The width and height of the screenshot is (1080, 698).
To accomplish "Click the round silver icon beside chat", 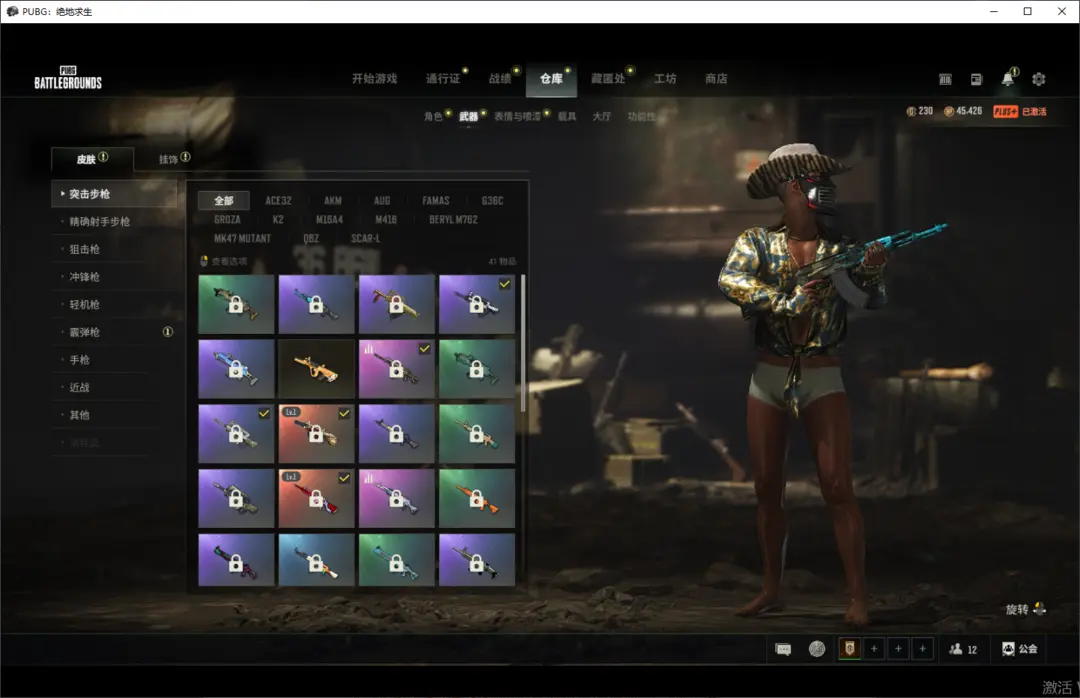I will 817,648.
